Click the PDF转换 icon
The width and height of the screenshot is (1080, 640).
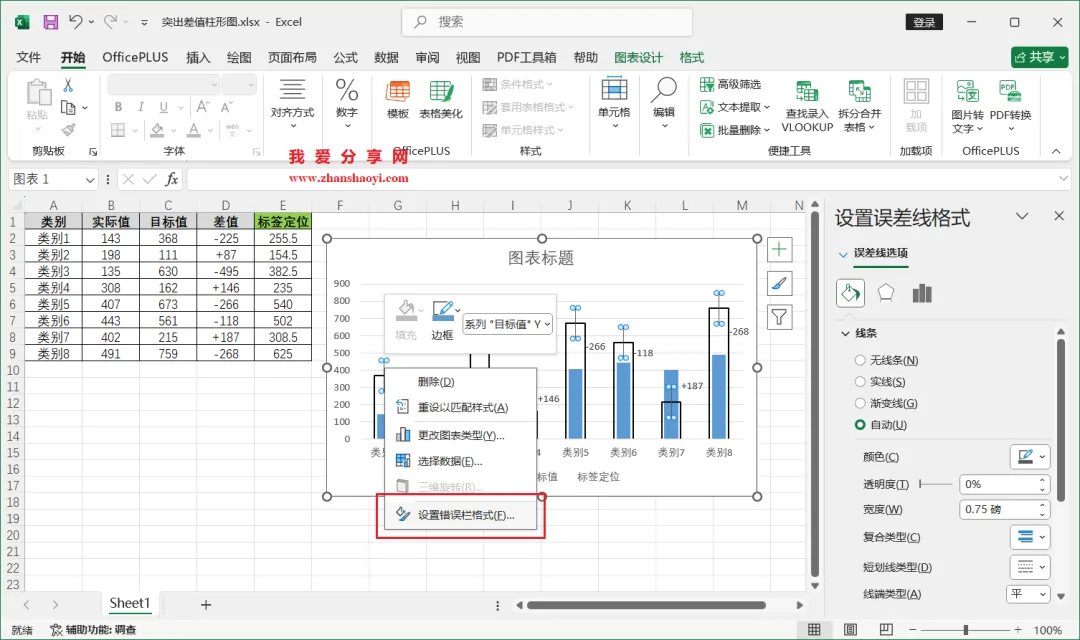(x=1010, y=92)
